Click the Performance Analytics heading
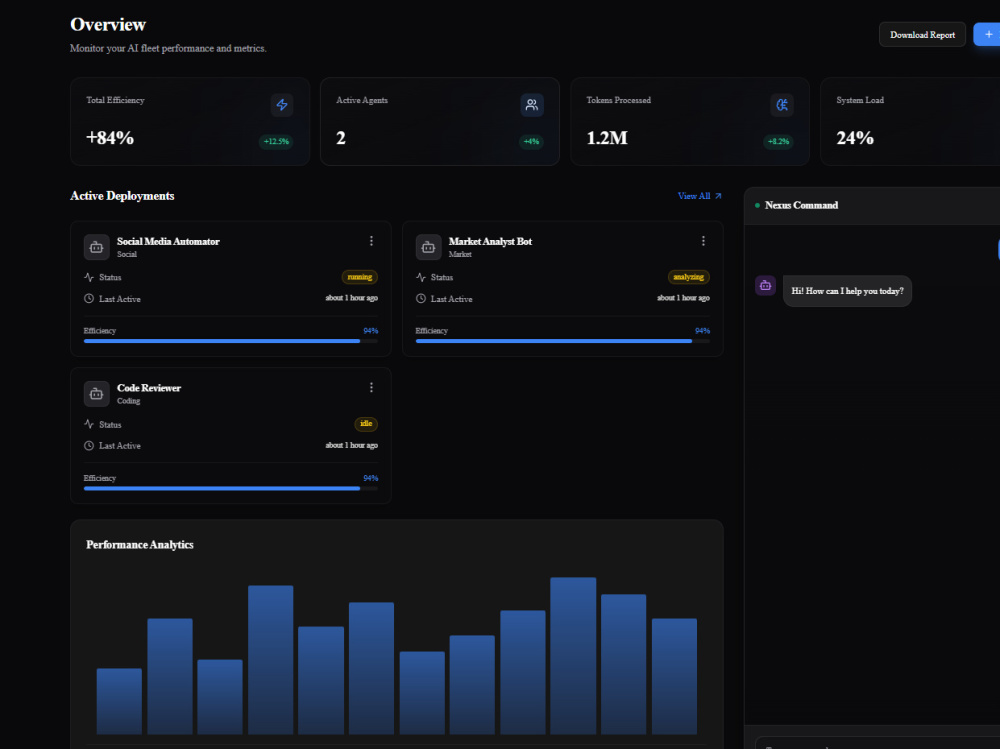The image size is (1000, 749). [140, 544]
